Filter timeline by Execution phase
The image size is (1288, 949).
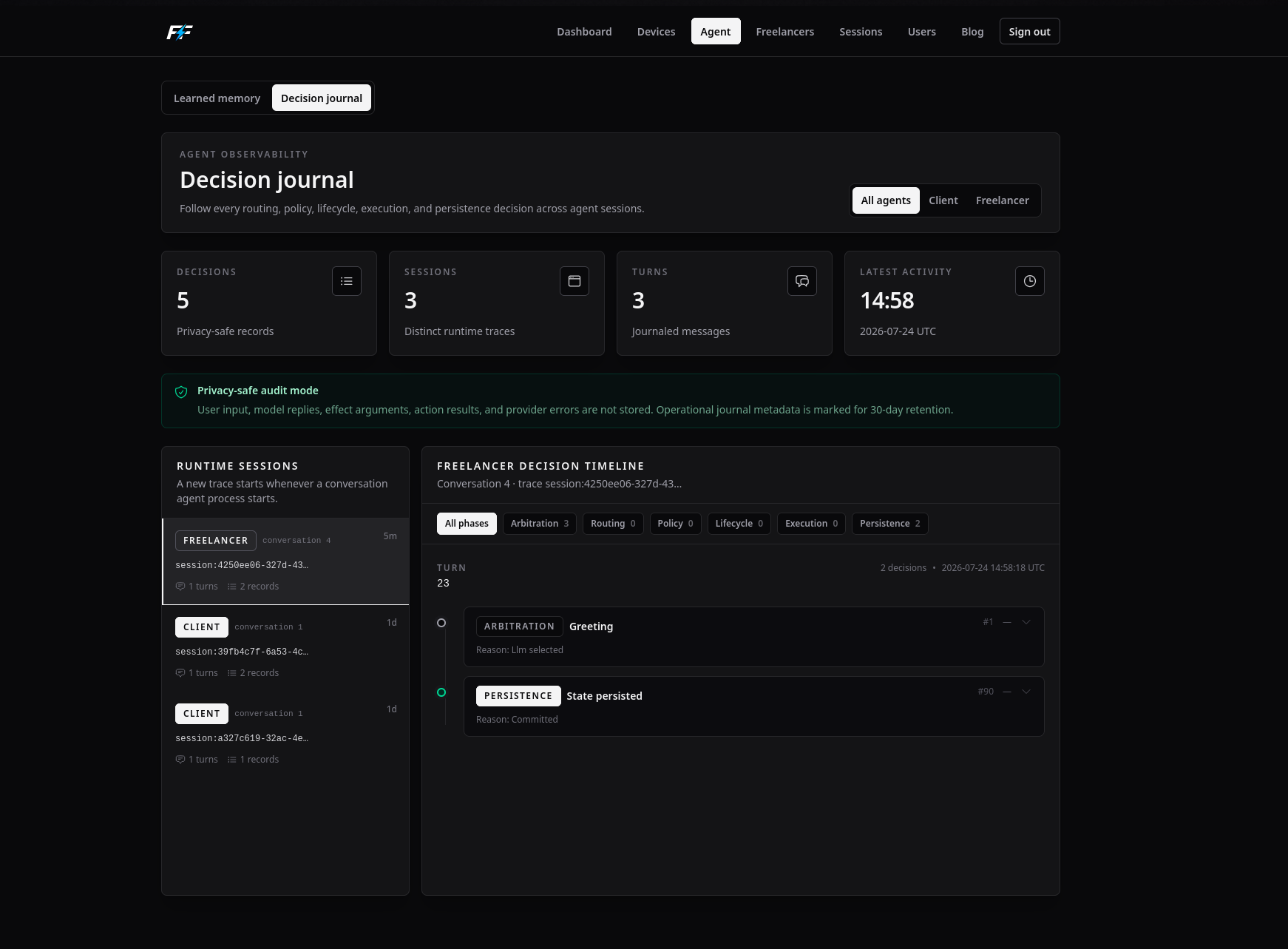point(811,524)
